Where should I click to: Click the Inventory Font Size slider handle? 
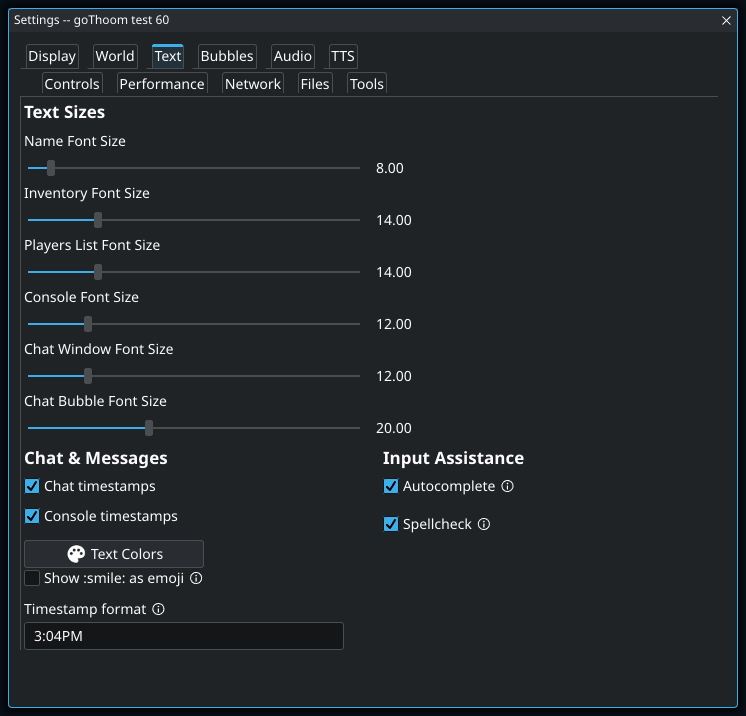tap(98, 220)
